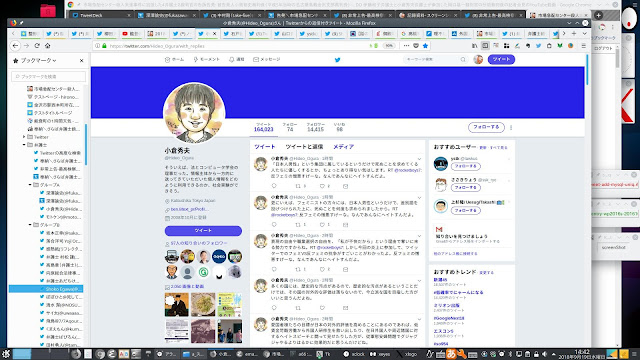Open 通知 in Twitter navigation

point(237,60)
